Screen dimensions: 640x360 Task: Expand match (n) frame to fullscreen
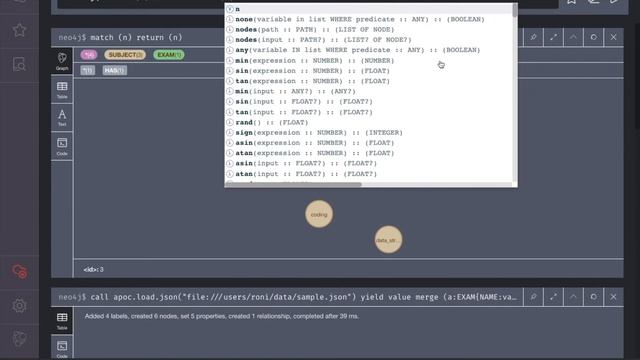tap(553, 37)
